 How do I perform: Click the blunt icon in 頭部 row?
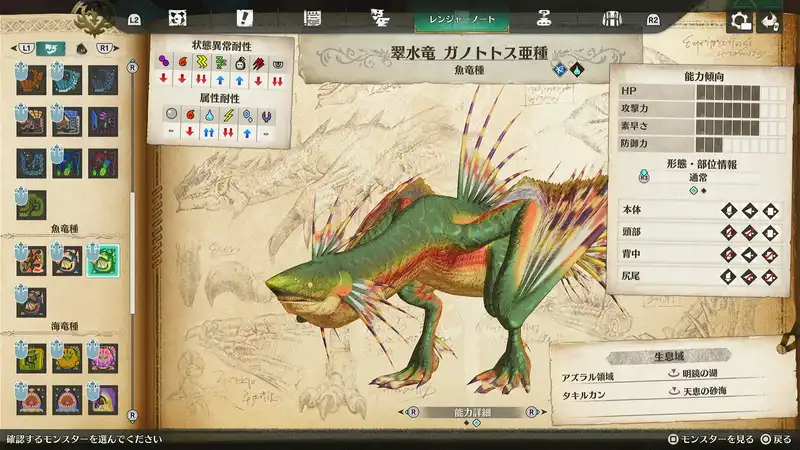770,233
